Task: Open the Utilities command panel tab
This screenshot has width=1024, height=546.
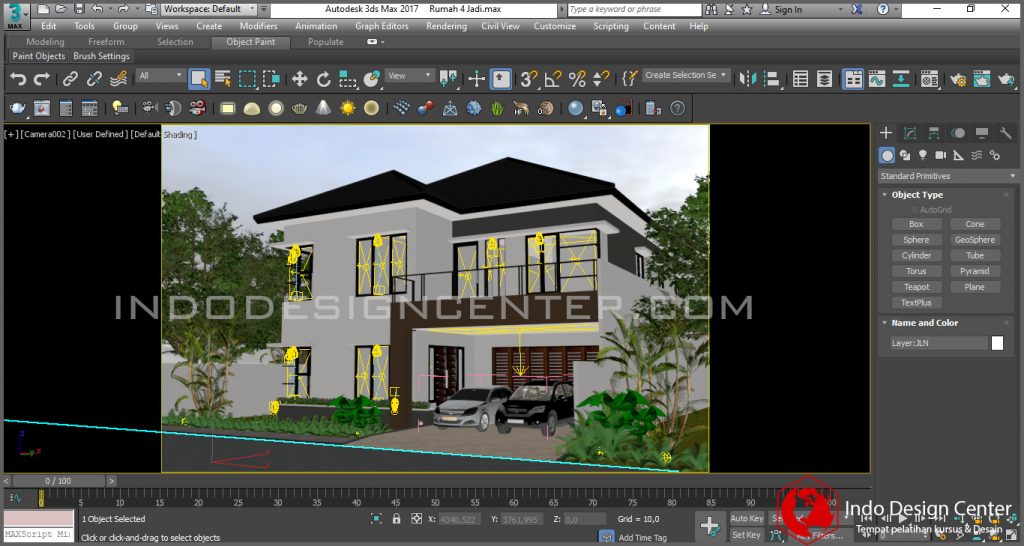Action: pos(1006,133)
